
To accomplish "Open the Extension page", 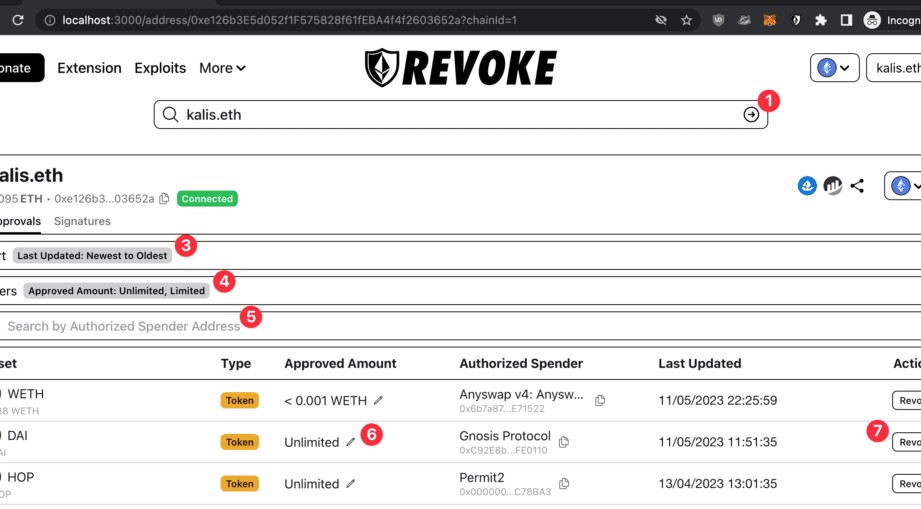I will [x=89, y=68].
